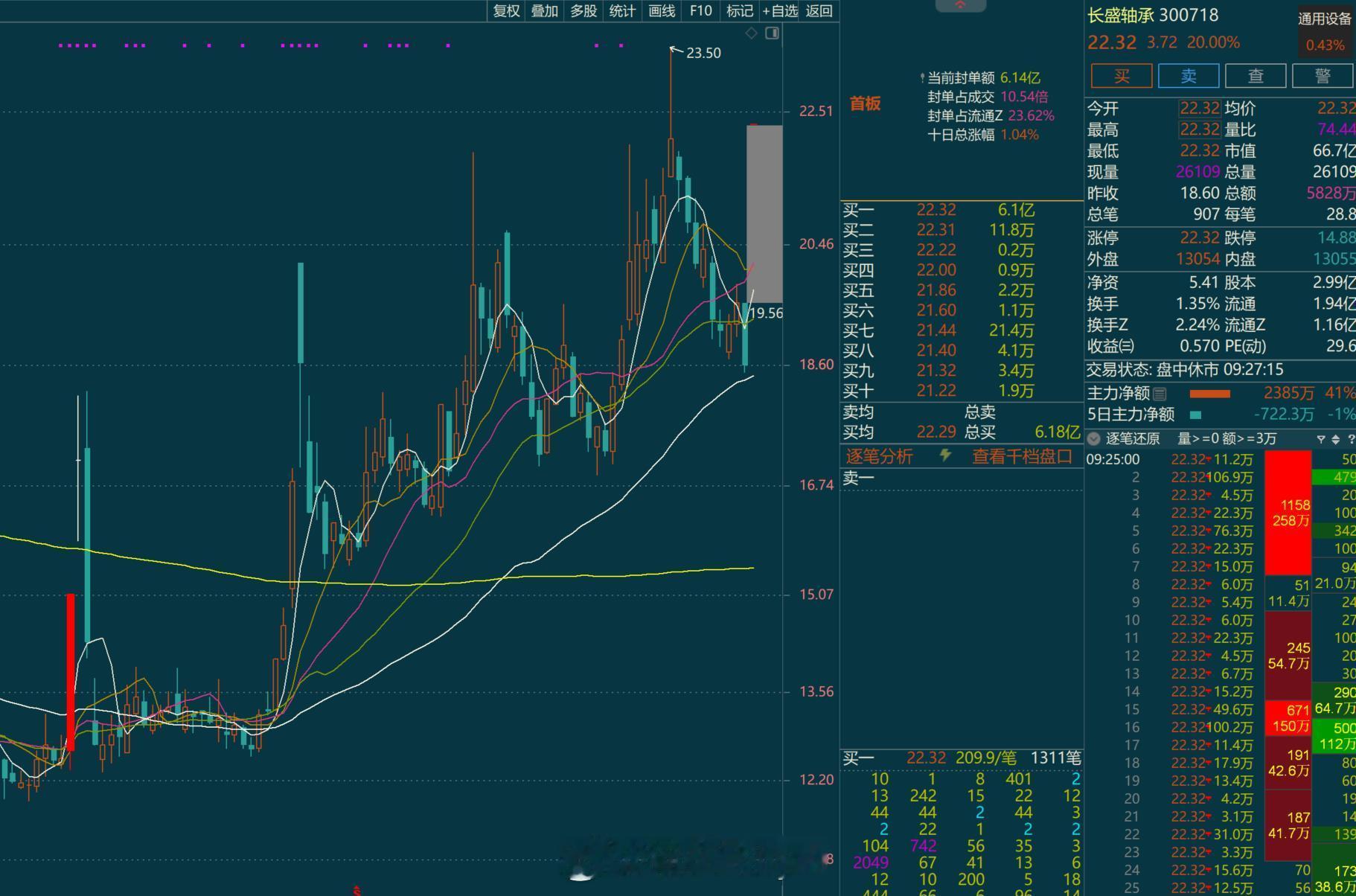The width and height of the screenshot is (1356, 896).
Task: Switch to 多股 view
Action: point(583,10)
